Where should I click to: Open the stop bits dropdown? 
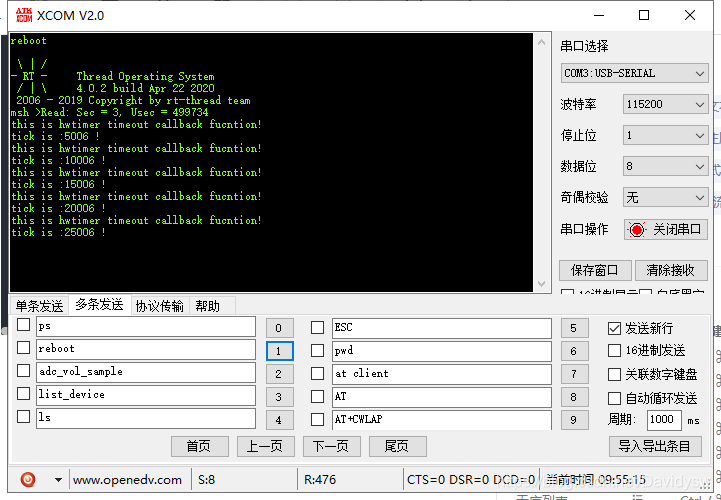665,135
